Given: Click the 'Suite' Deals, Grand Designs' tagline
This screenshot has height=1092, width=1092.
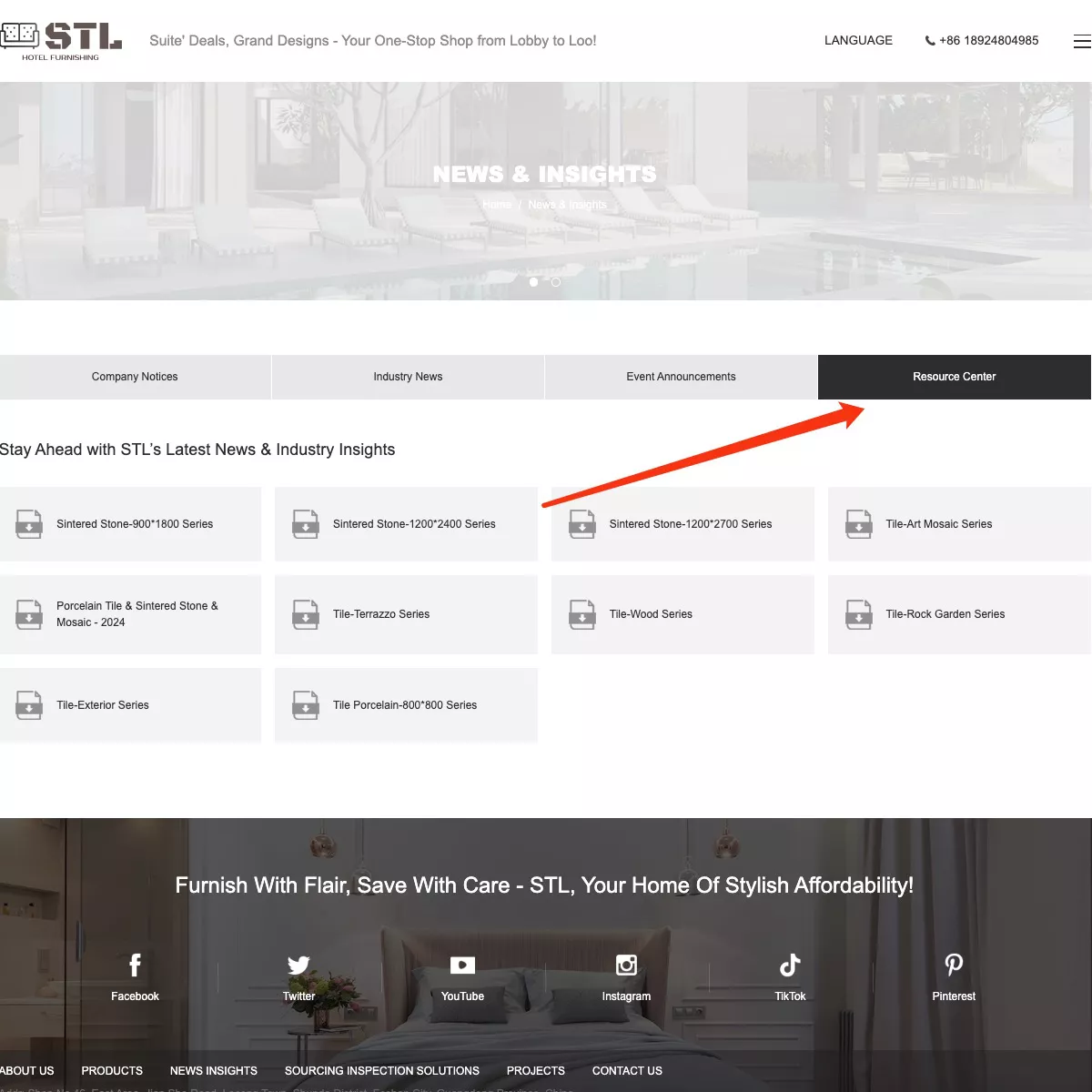Looking at the screenshot, I should pos(373,41).
